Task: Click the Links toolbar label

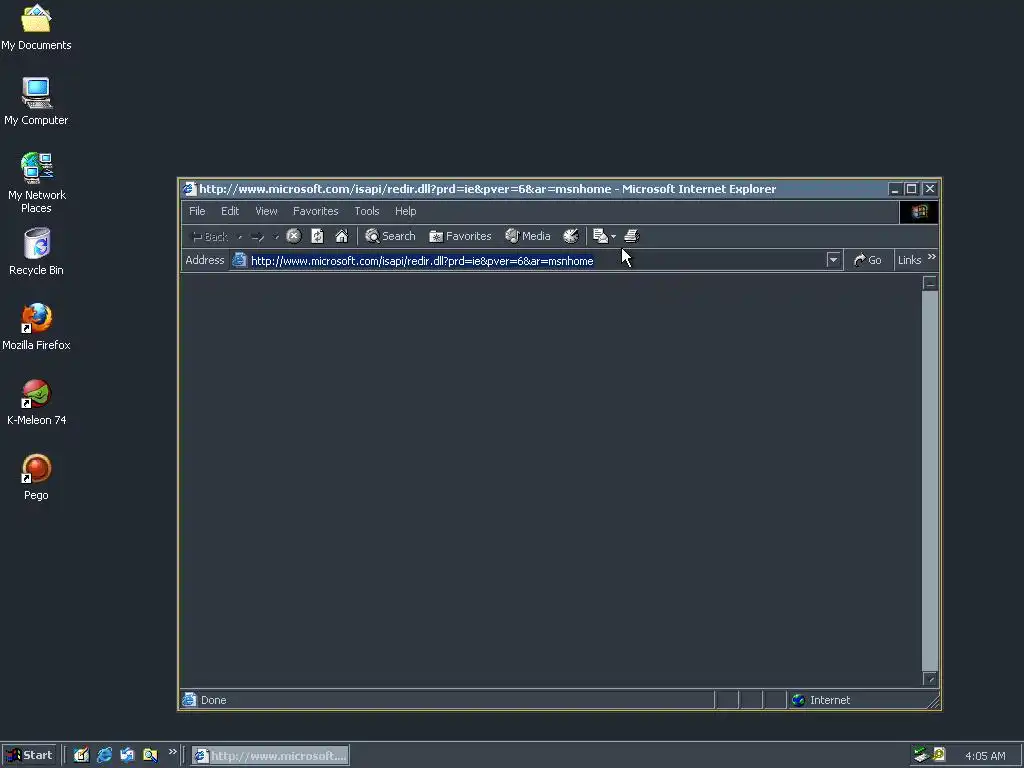Action: tap(909, 260)
